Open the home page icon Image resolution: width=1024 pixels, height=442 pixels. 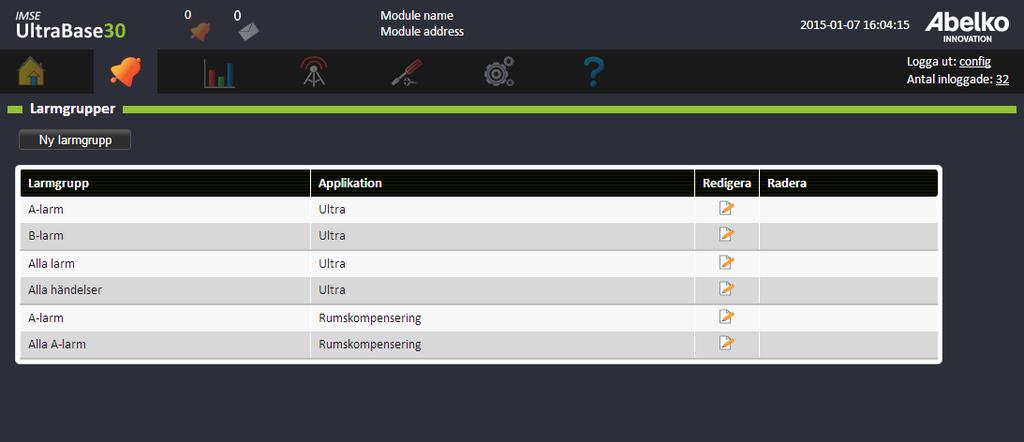[x=31, y=71]
